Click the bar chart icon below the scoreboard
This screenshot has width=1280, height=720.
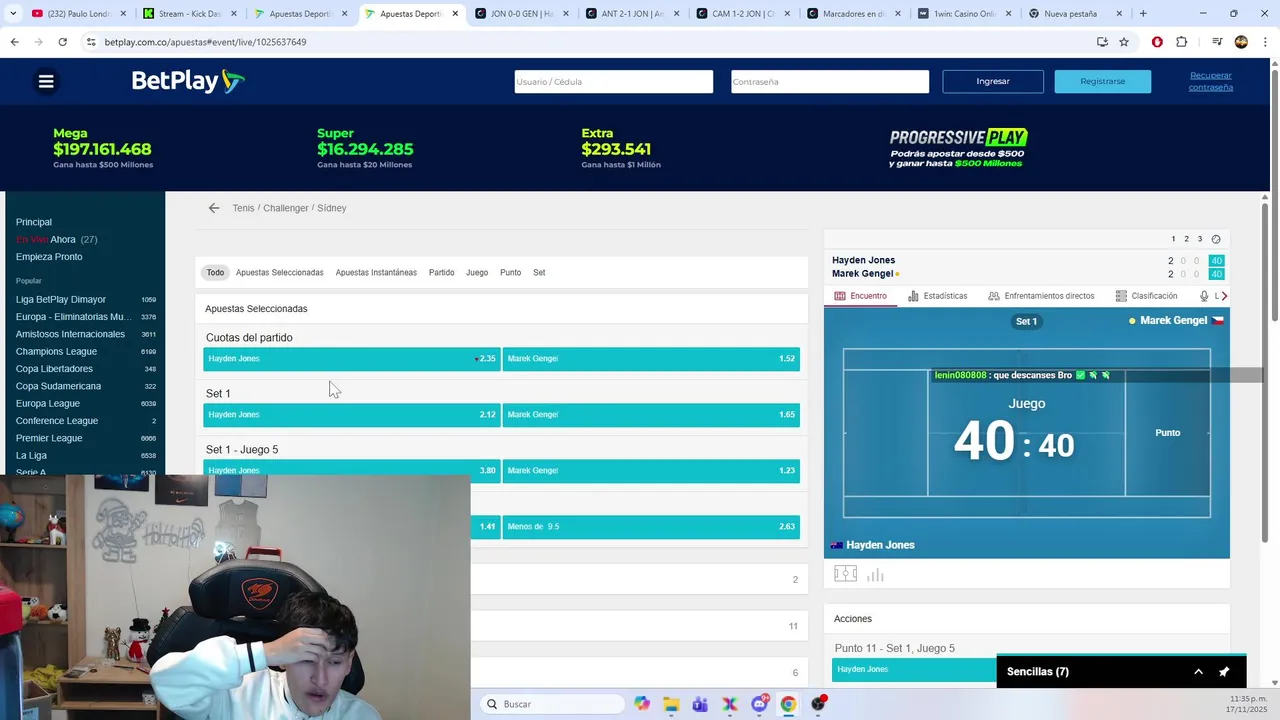point(875,574)
